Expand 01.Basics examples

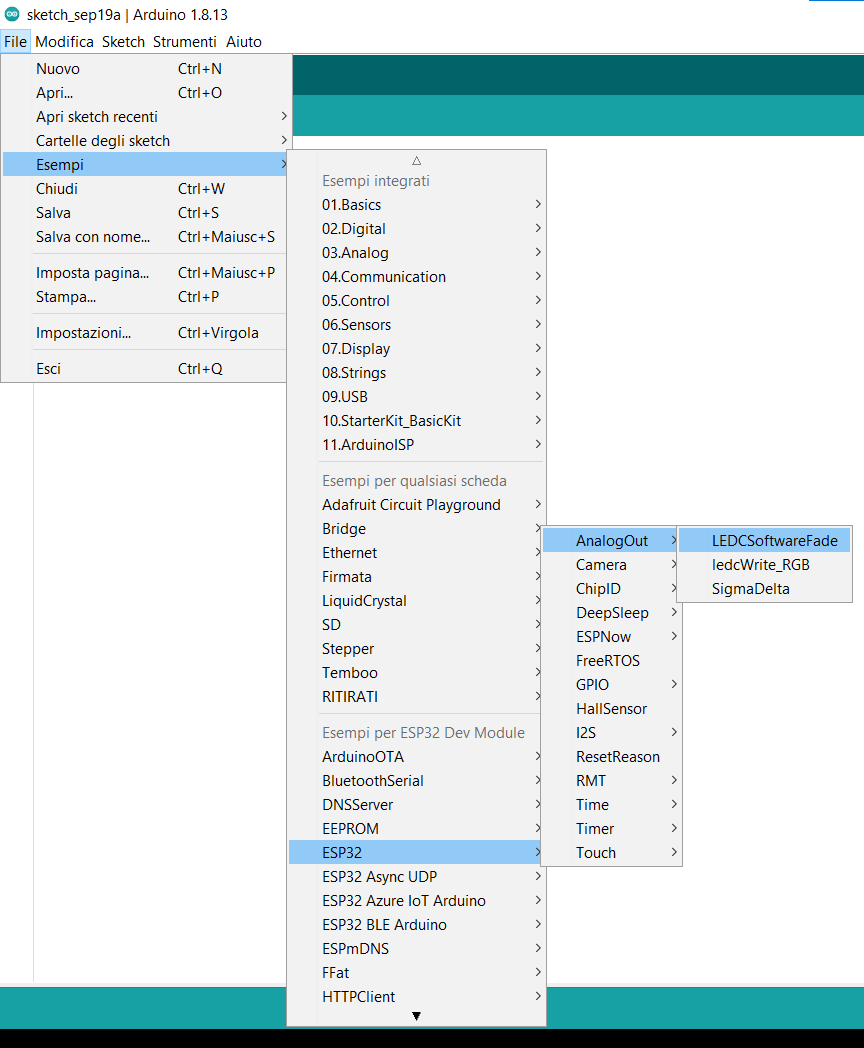(x=416, y=205)
